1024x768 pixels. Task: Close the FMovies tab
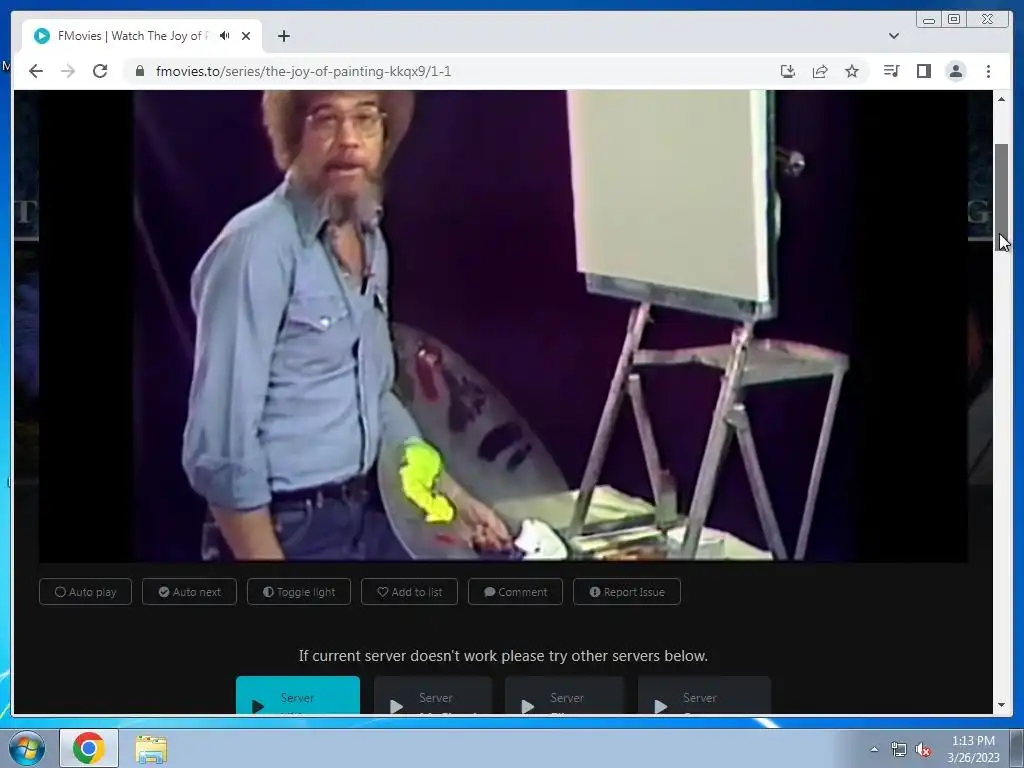246,36
